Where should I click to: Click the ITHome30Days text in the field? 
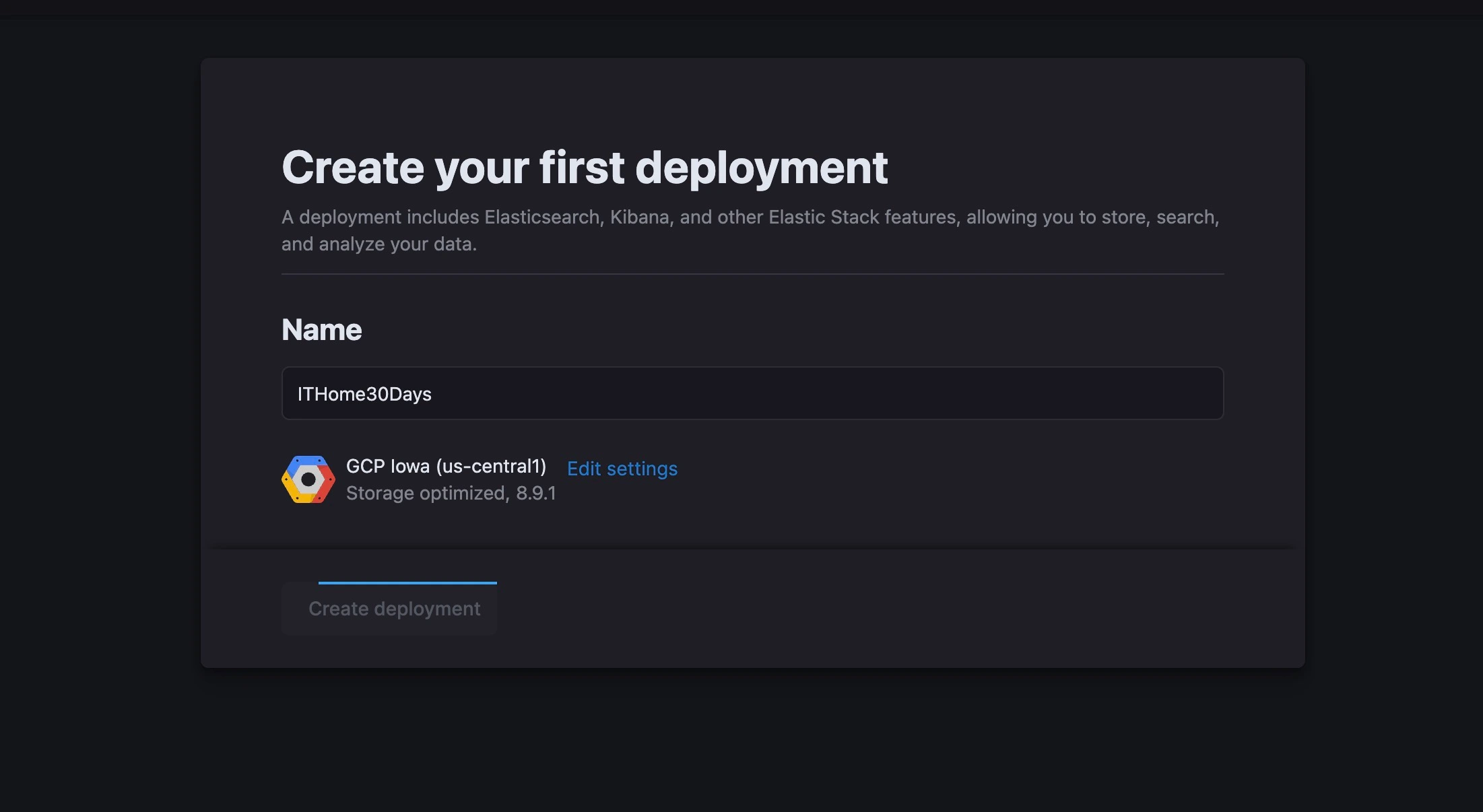tap(364, 394)
